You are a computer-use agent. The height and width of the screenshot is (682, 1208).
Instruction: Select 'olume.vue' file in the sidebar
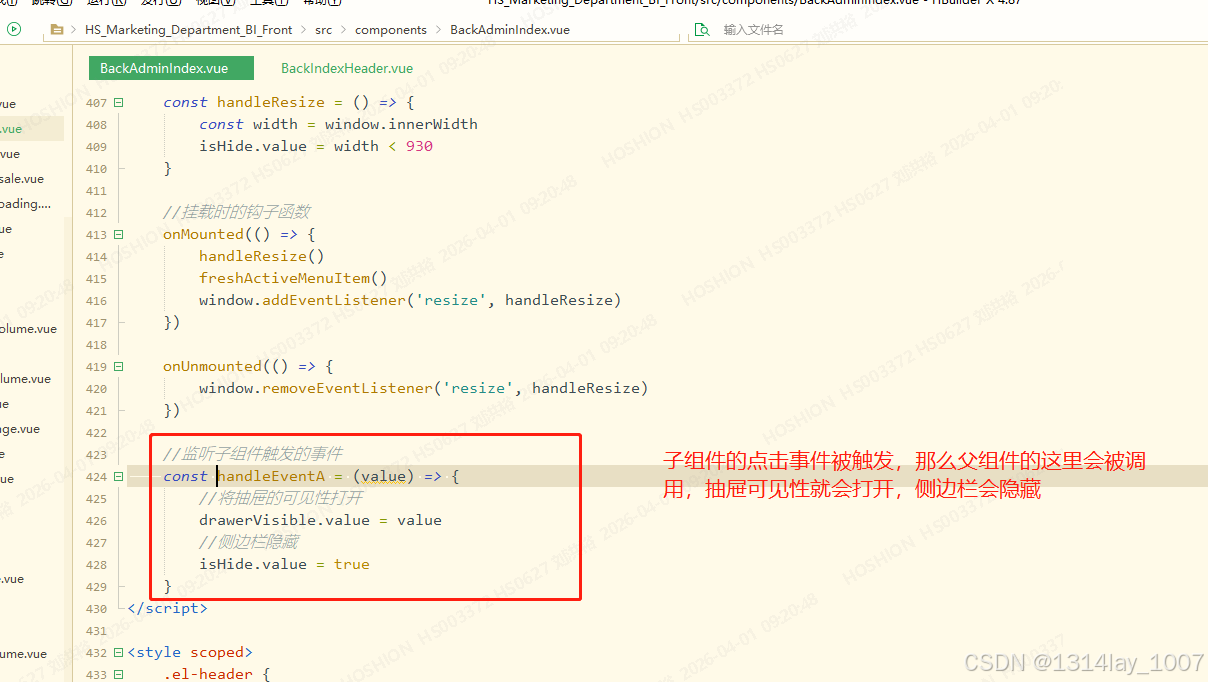(28, 329)
